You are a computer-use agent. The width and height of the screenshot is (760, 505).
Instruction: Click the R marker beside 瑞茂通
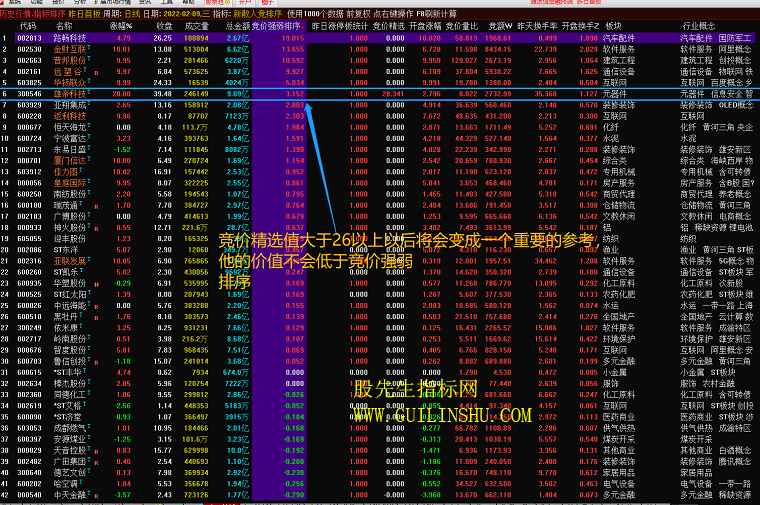96,207
